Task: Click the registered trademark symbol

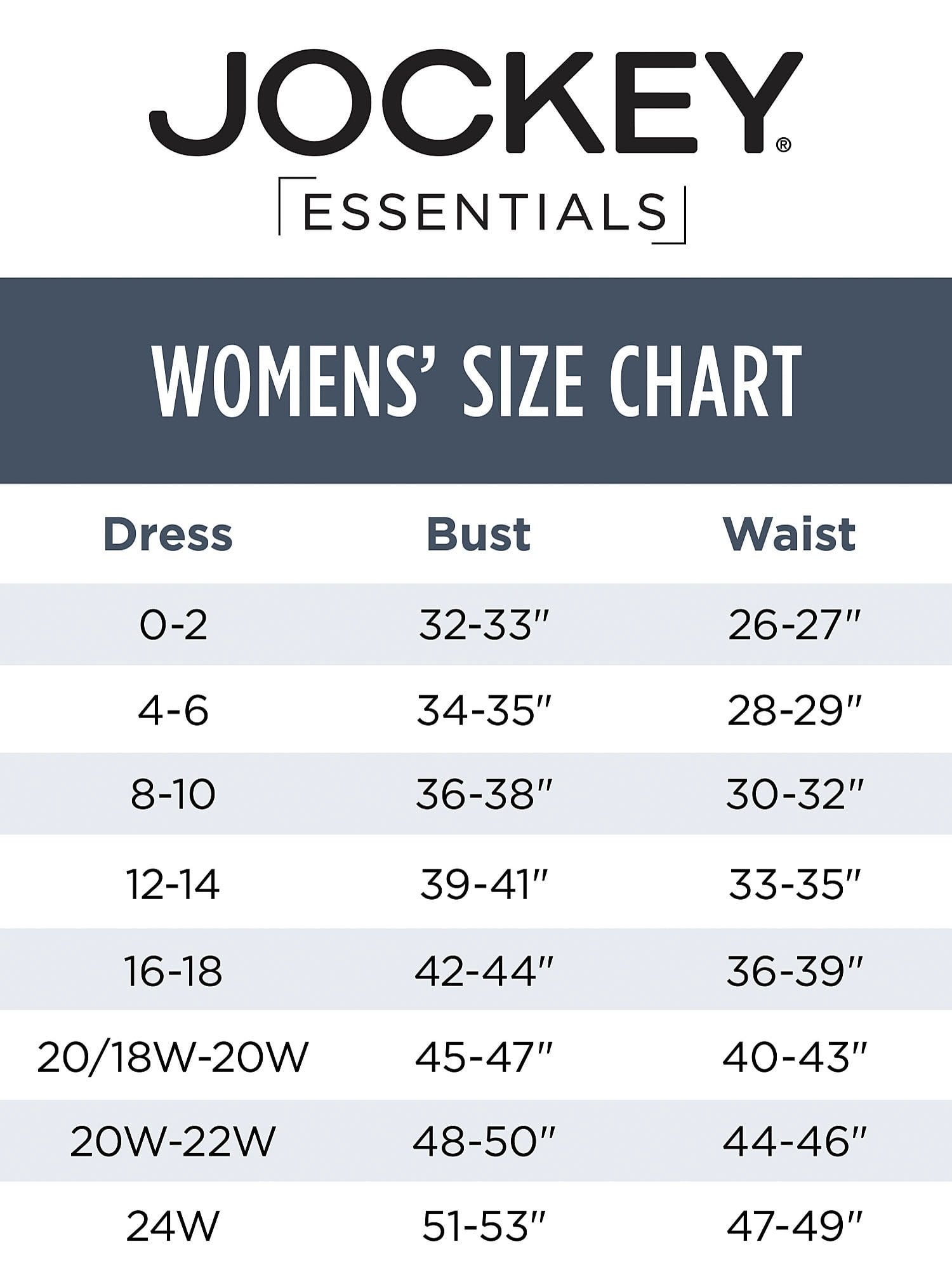Action: click(783, 145)
